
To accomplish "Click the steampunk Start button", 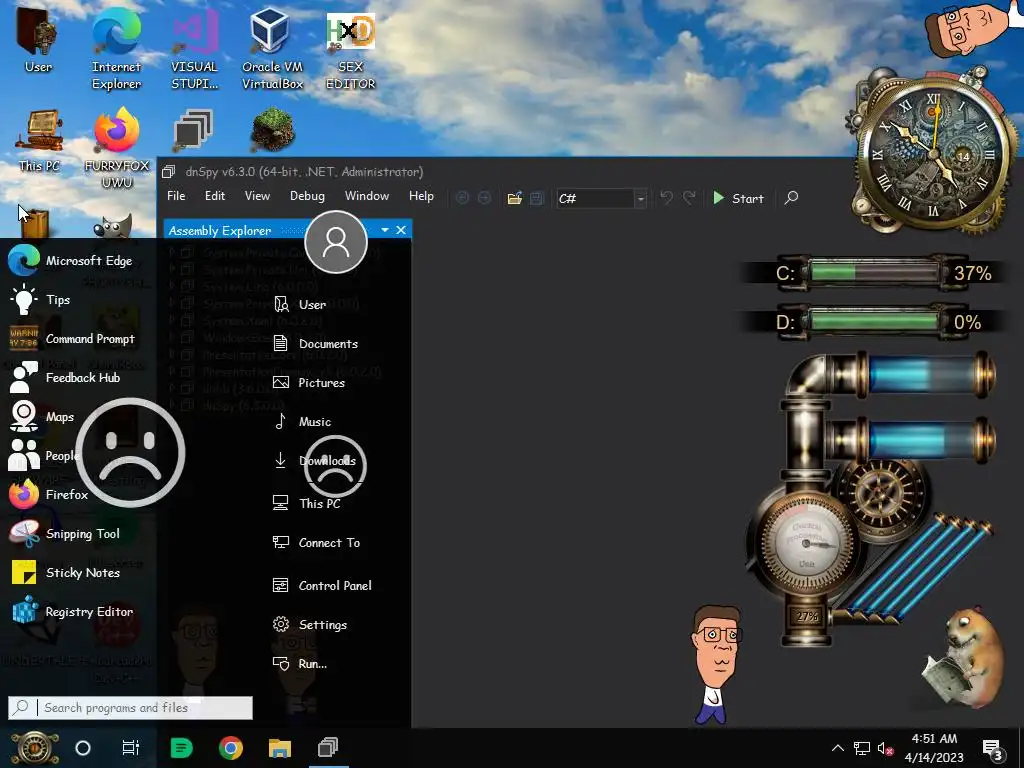I will click(35, 748).
